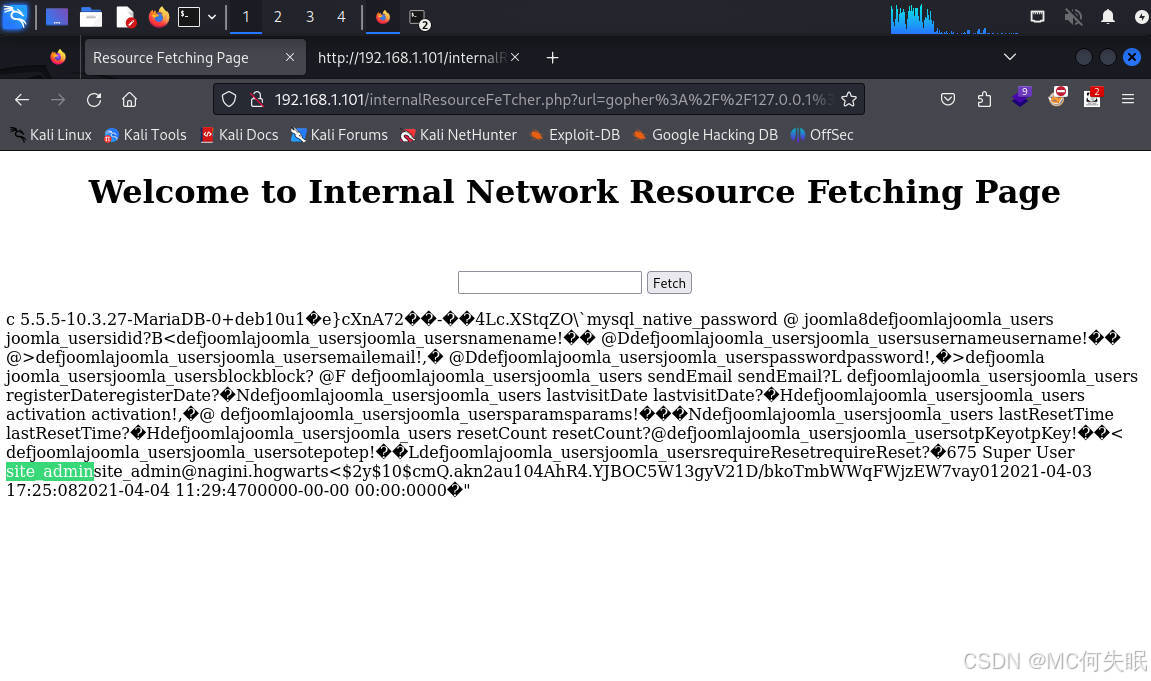This screenshot has width=1151, height=681.
Task: Switch to the Resource Fetching Page tab
Action: (195, 57)
